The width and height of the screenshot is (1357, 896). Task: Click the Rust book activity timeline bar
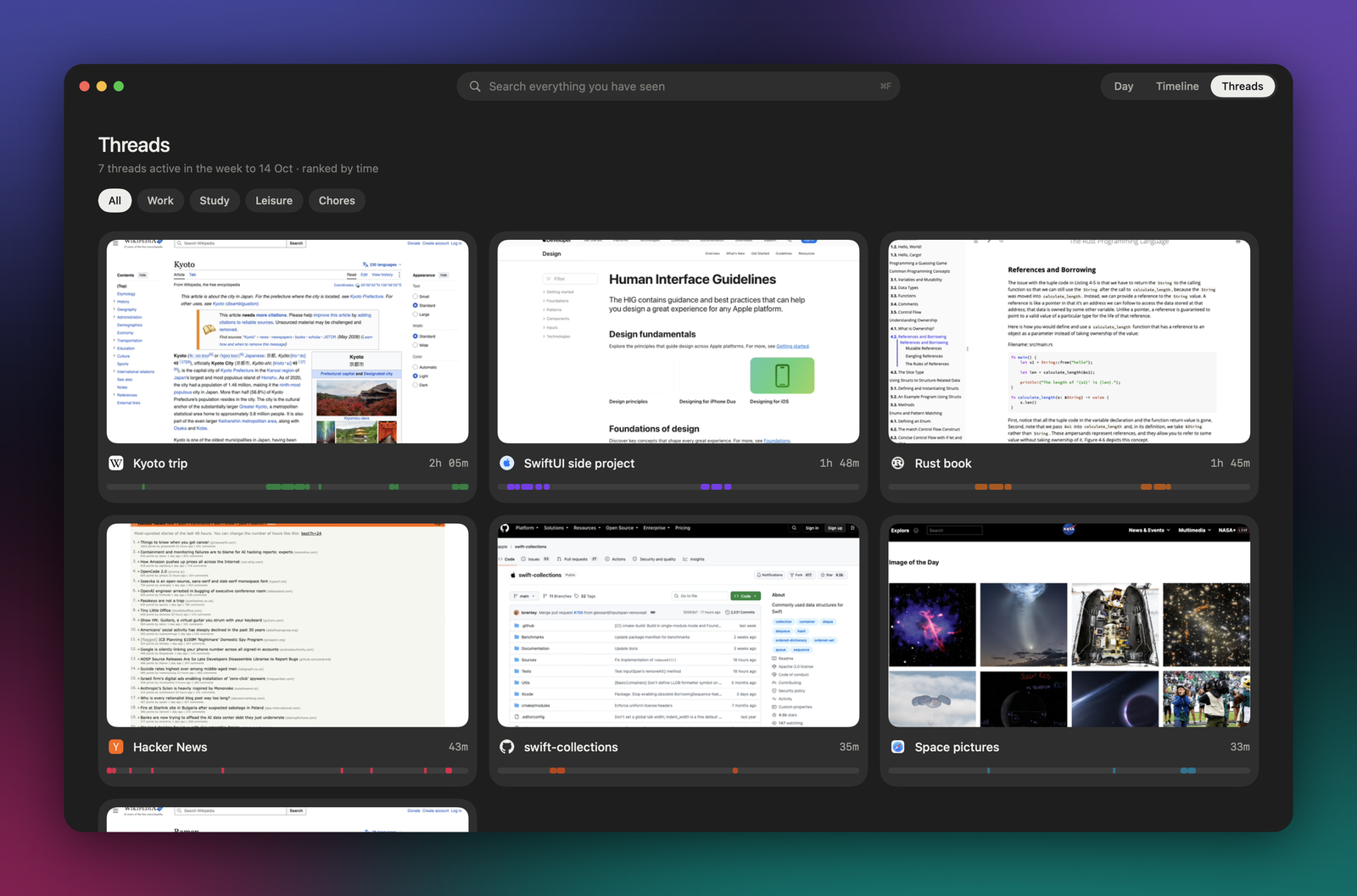click(1069, 487)
